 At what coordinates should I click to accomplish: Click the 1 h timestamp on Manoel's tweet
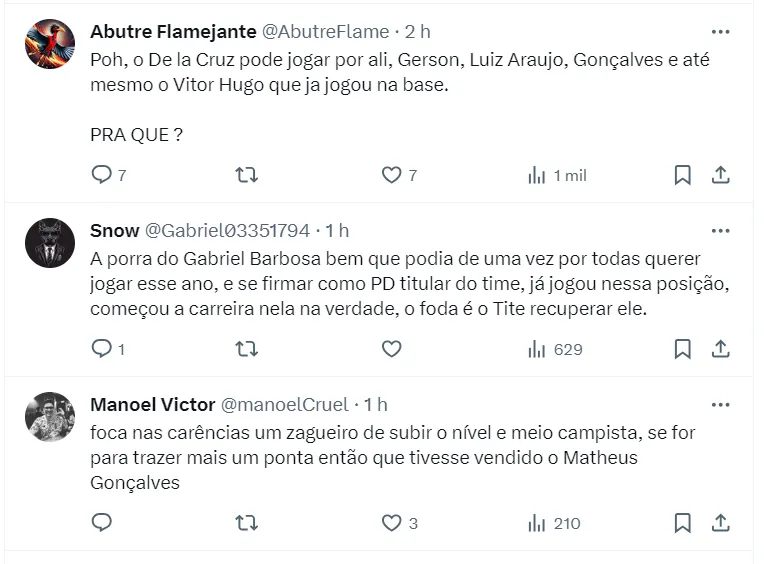pos(376,405)
